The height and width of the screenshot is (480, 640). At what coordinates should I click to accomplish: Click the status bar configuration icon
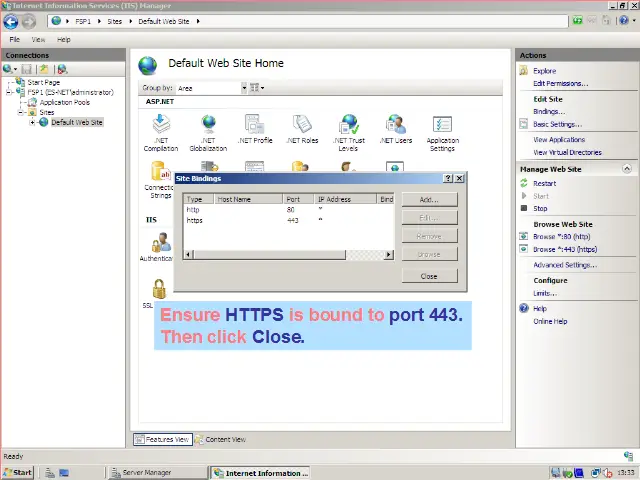click(628, 456)
